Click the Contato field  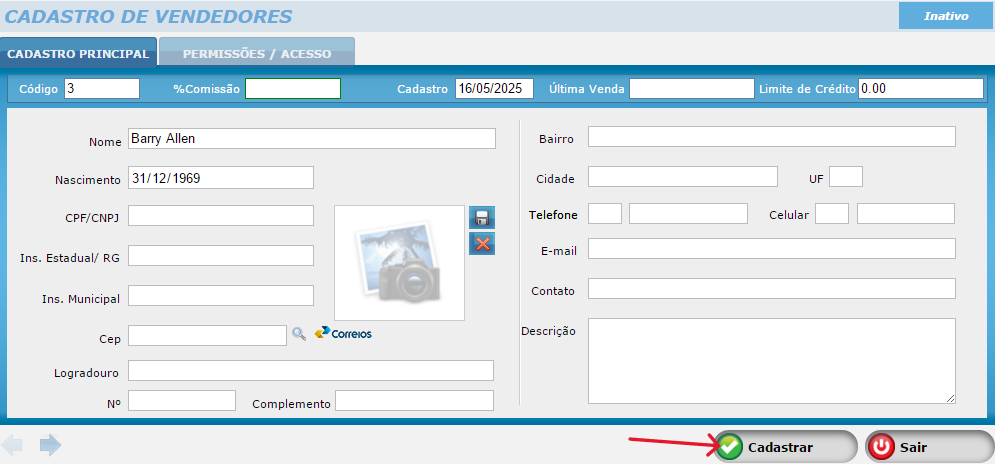click(x=772, y=288)
